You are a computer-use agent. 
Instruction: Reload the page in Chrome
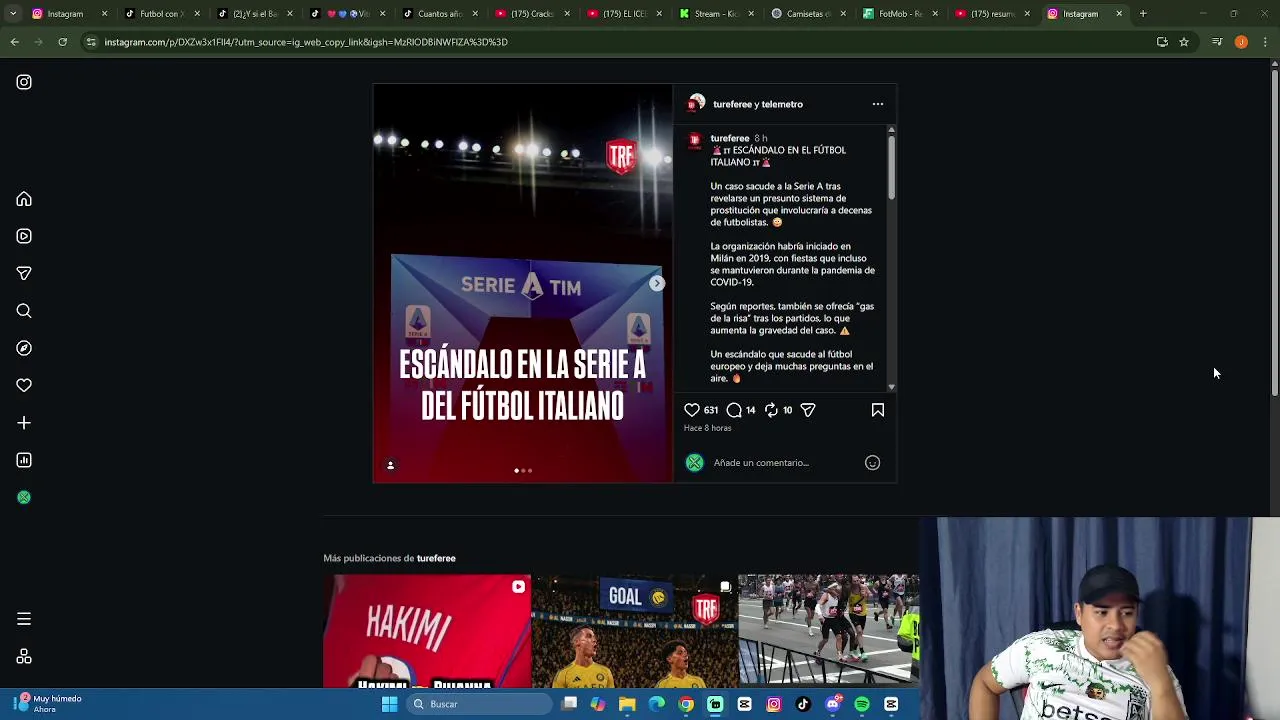[x=62, y=42]
